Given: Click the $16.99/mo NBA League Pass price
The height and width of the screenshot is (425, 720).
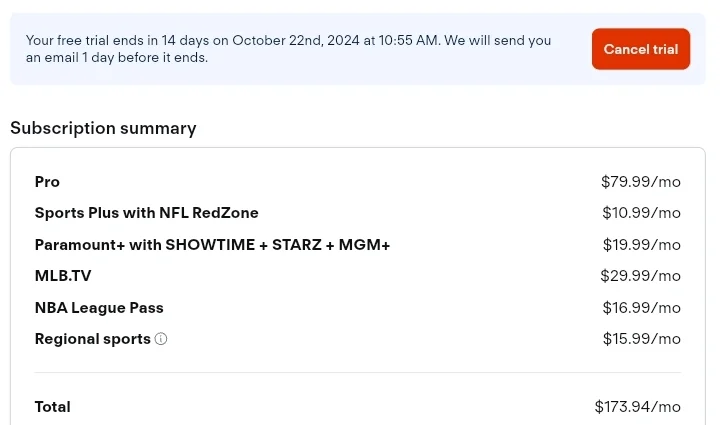Looking at the screenshot, I should coord(641,308).
